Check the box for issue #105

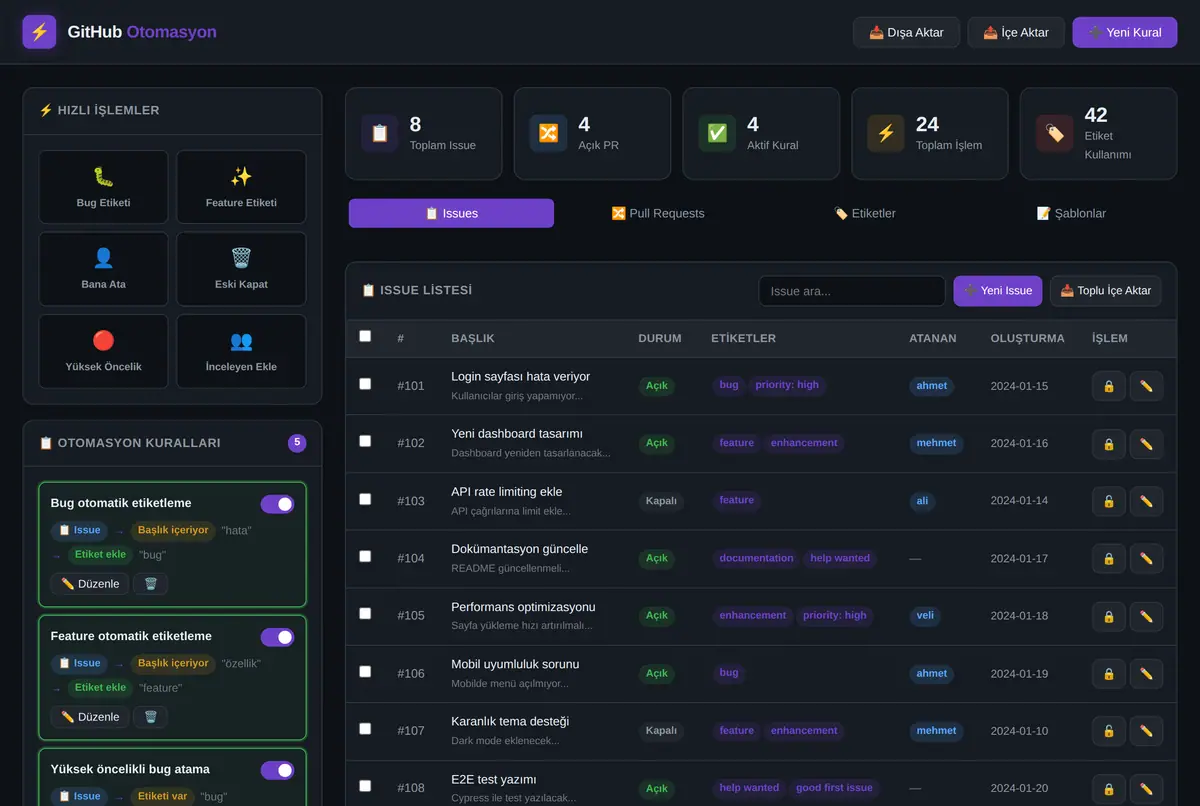pos(365,614)
